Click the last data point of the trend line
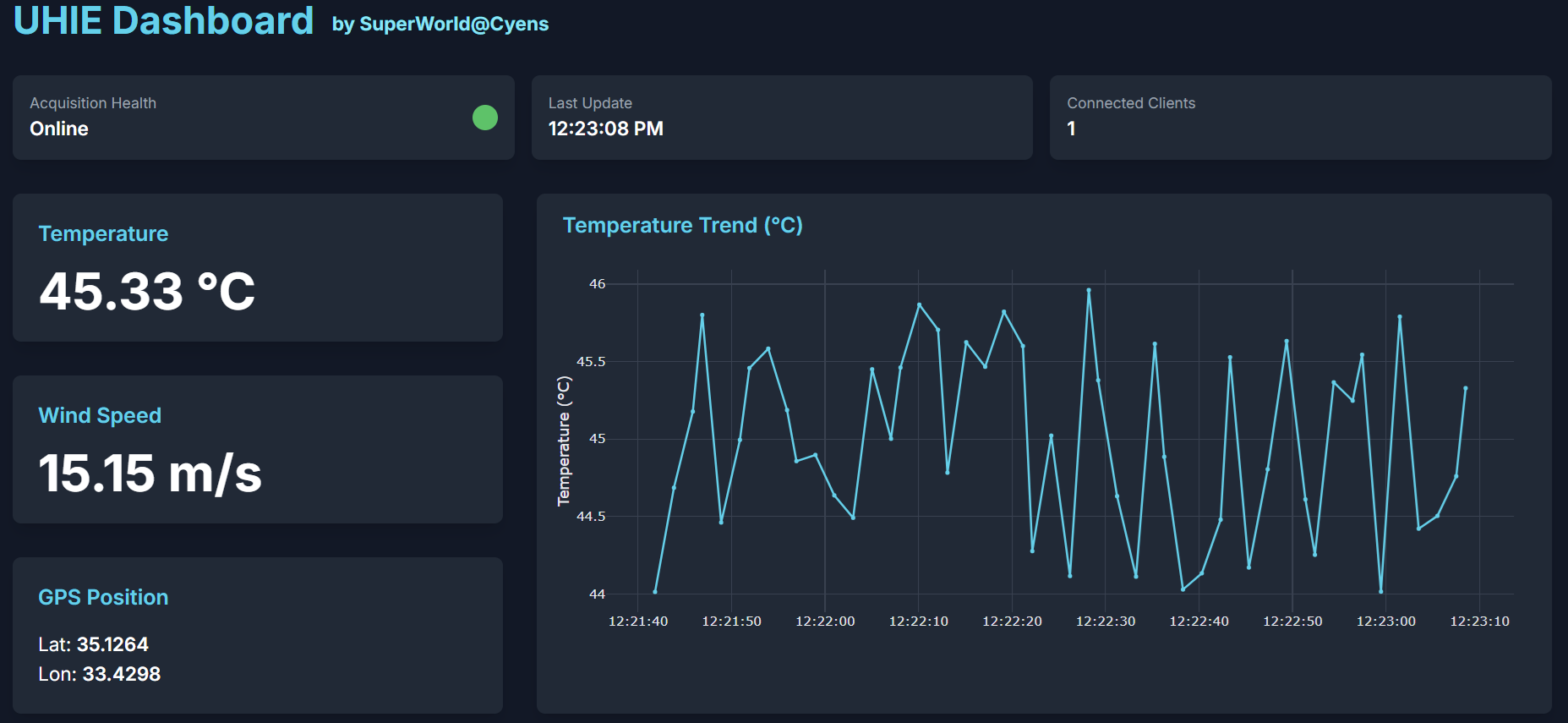 [1466, 388]
